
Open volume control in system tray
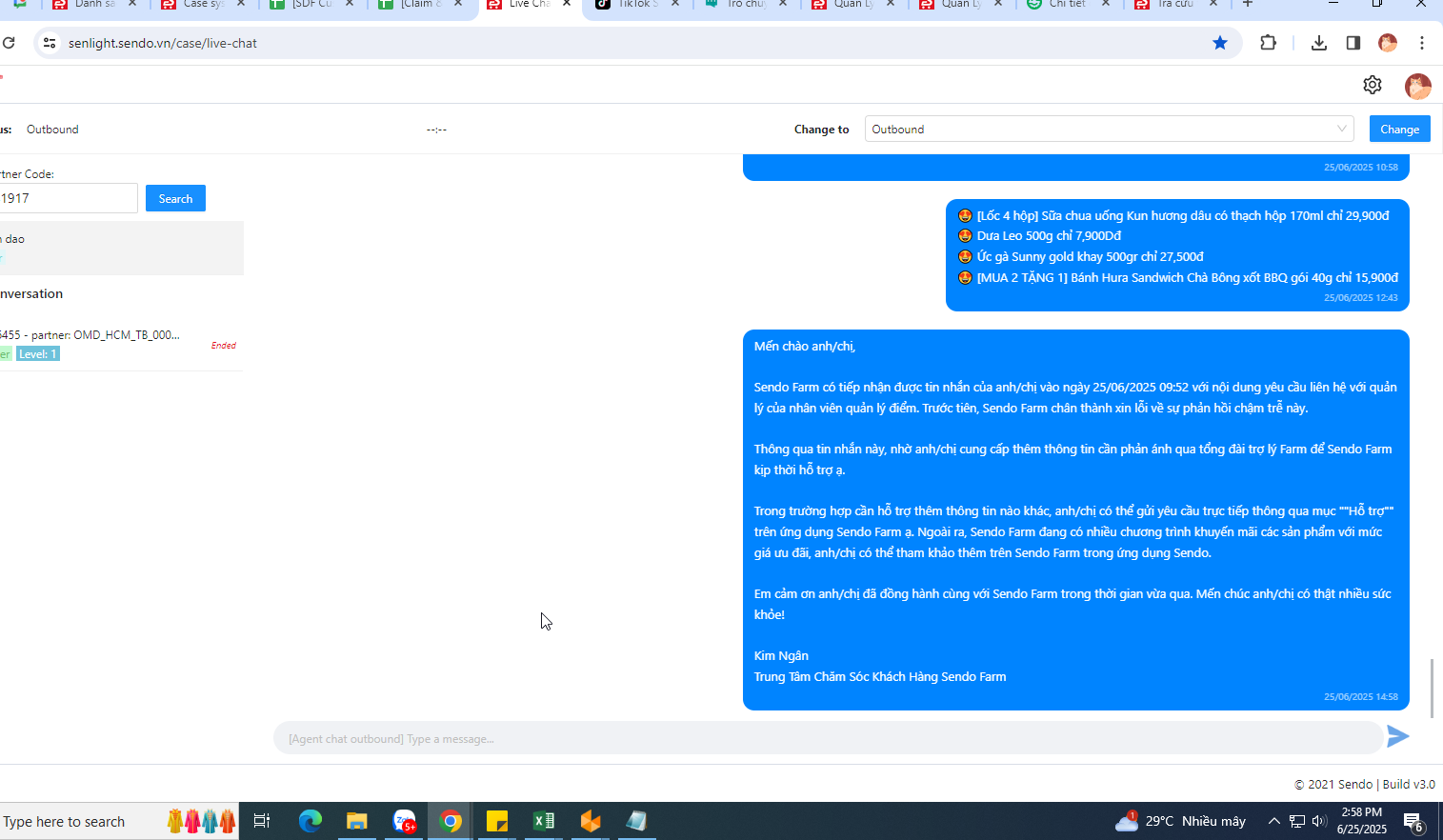1319,821
